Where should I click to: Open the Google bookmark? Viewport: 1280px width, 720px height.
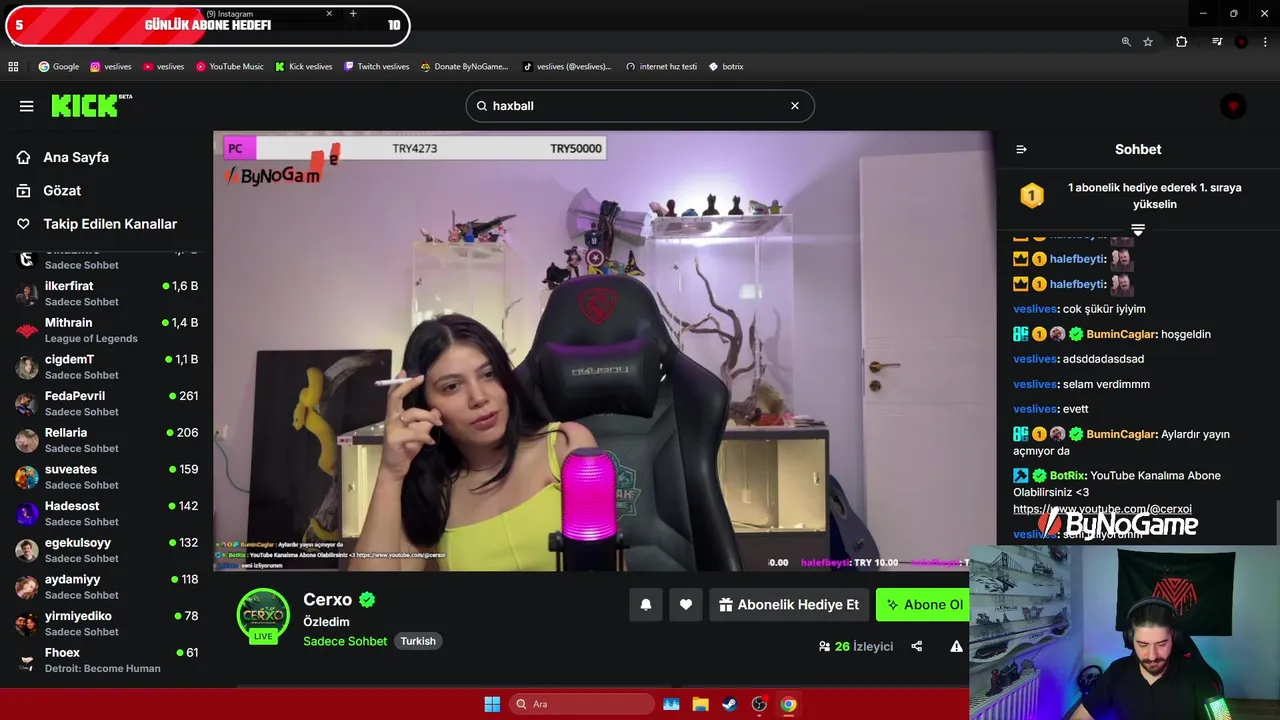pyautogui.click(x=58, y=67)
